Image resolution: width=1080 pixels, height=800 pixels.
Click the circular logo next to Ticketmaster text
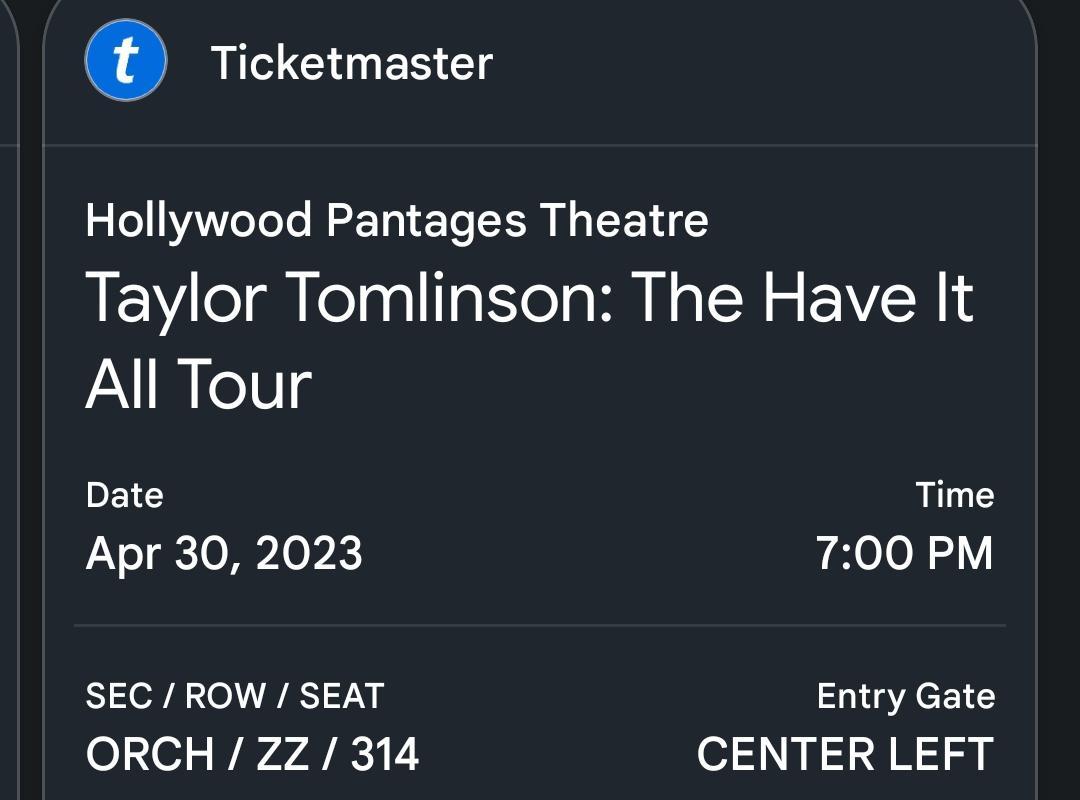[x=125, y=62]
